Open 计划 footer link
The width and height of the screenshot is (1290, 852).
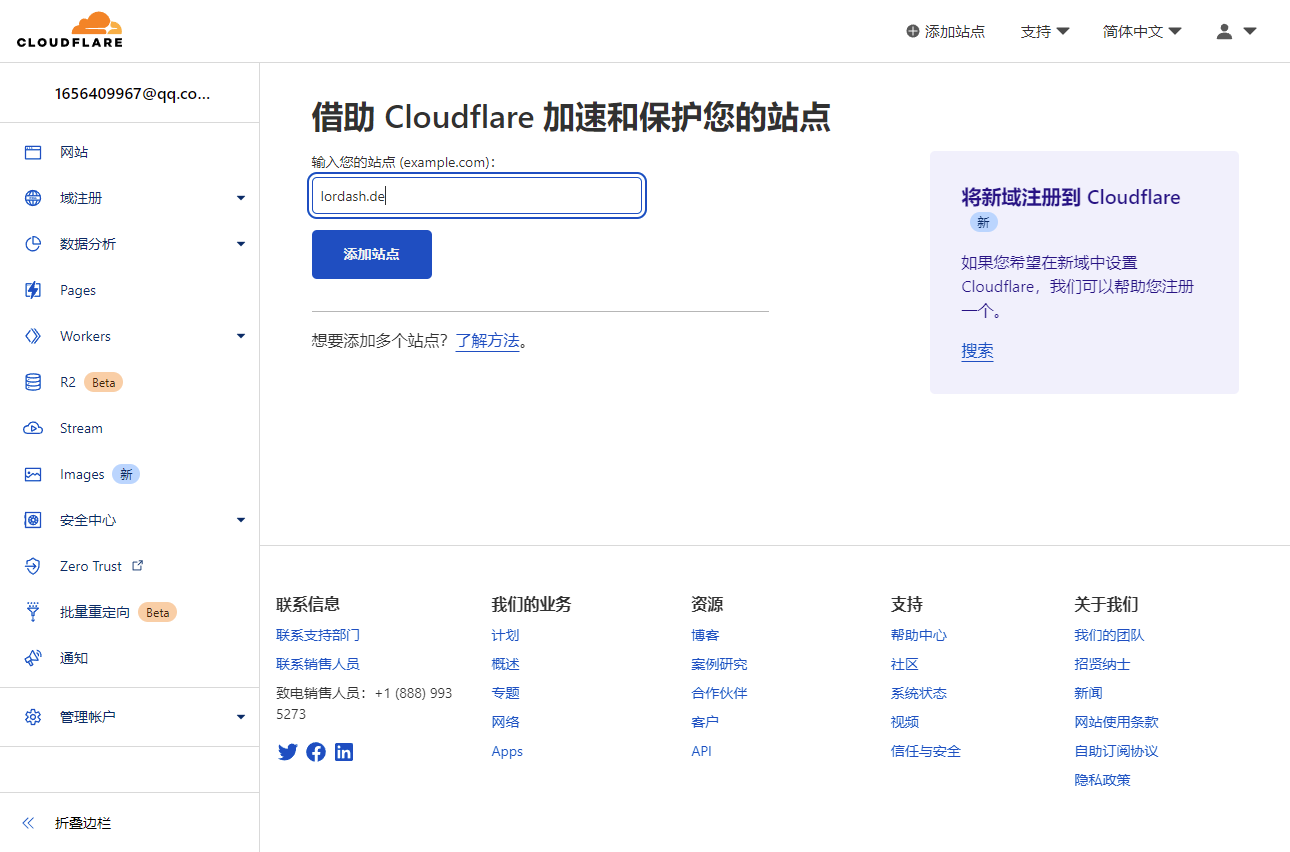(x=505, y=635)
